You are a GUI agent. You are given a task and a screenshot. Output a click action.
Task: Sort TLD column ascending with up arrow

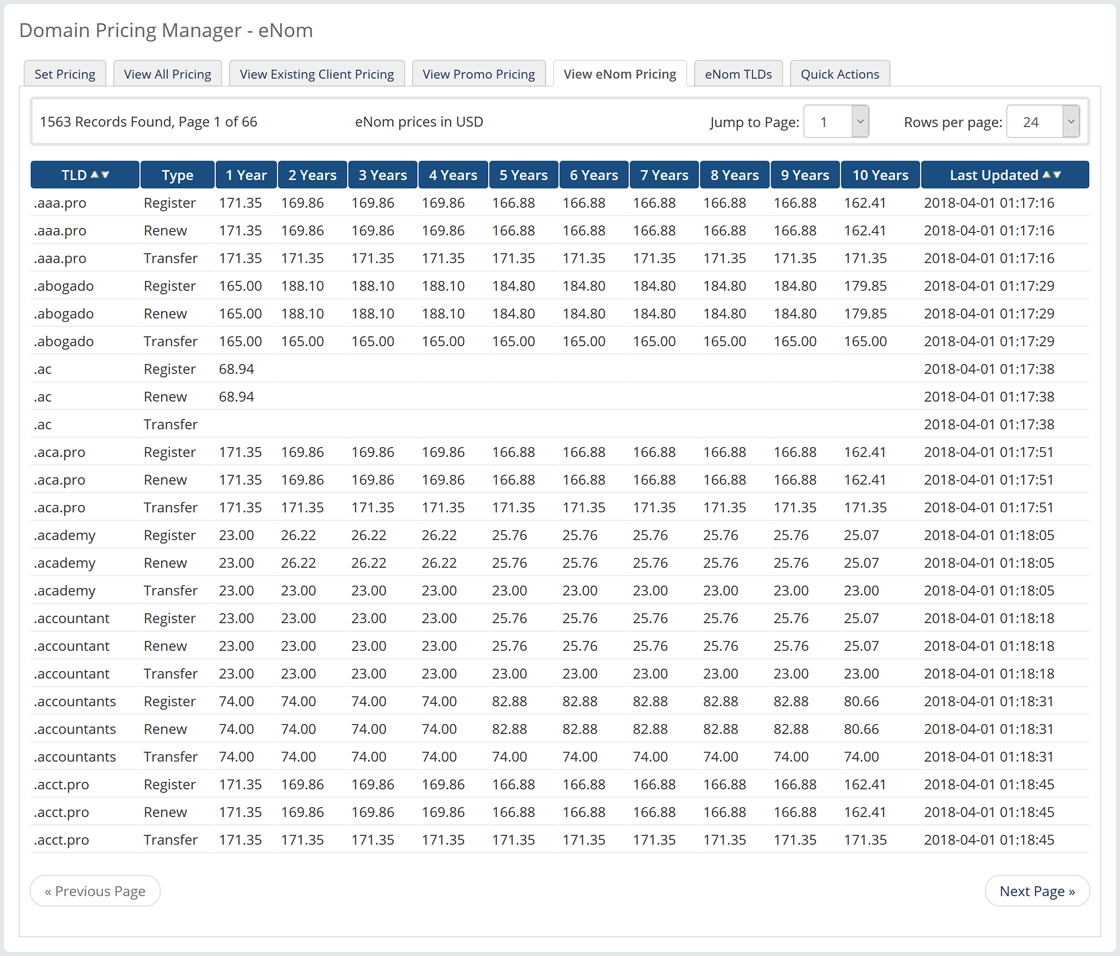point(95,175)
